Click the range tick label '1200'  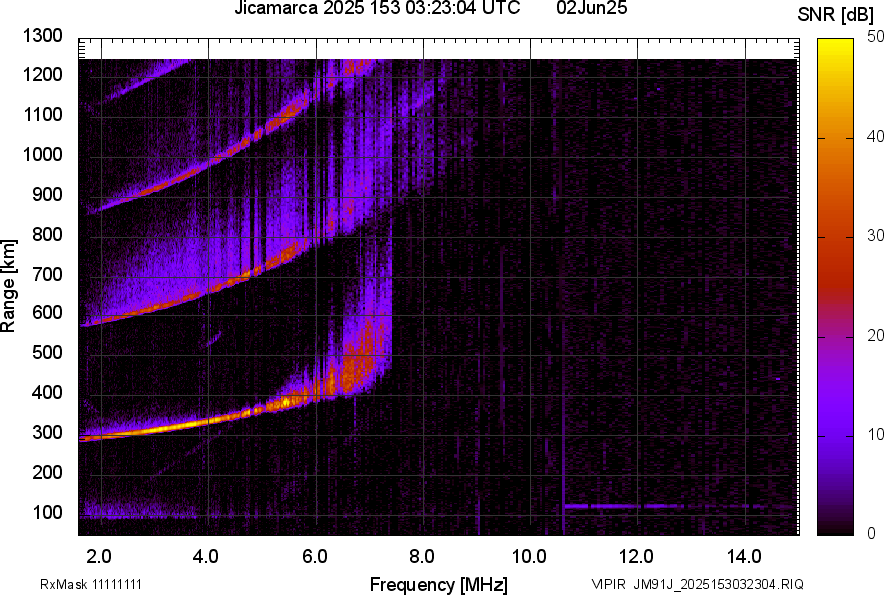(x=42, y=74)
